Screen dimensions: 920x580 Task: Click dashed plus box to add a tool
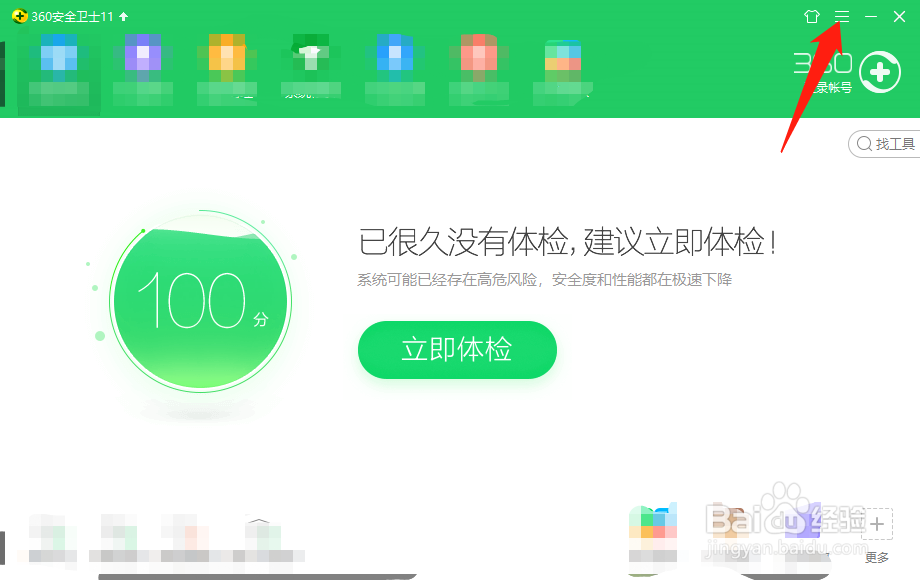click(x=876, y=523)
